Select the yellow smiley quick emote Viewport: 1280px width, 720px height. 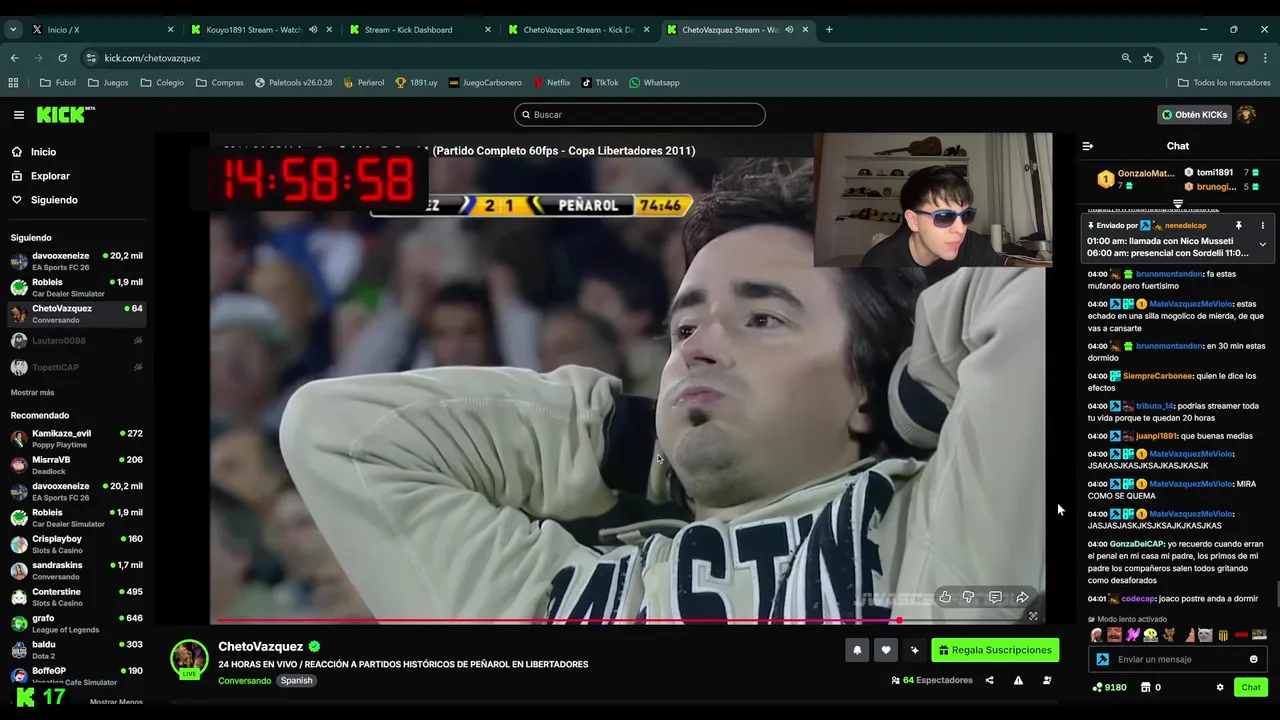pos(1151,635)
